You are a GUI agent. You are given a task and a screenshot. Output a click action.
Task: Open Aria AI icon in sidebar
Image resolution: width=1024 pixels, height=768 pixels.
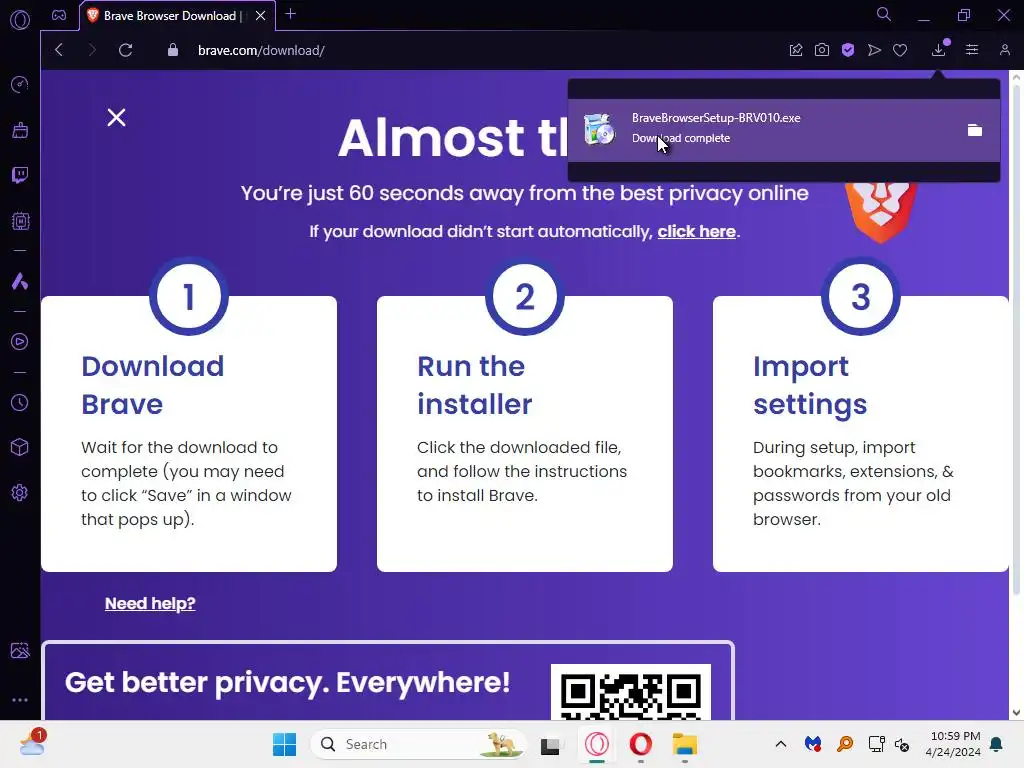point(20,281)
